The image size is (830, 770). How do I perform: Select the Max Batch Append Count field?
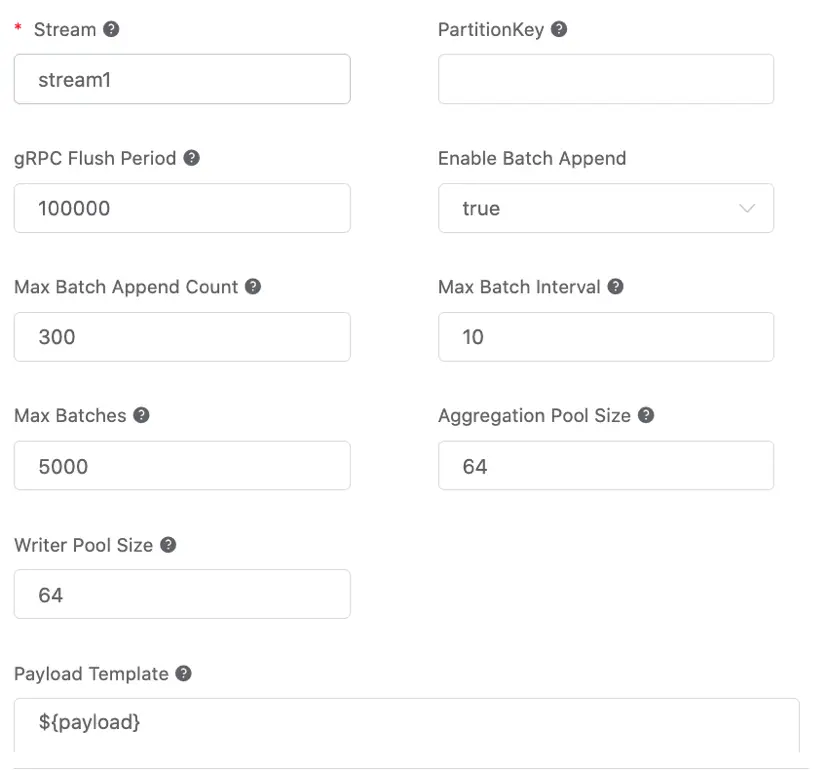[x=182, y=337]
